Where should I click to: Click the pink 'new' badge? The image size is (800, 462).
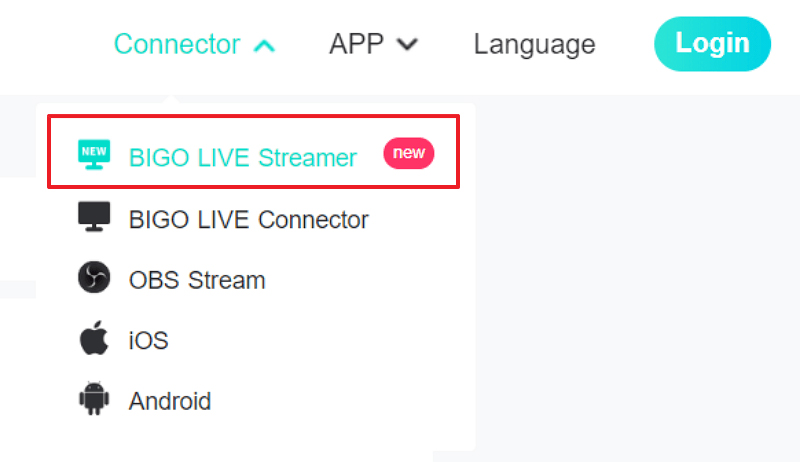pyautogui.click(x=409, y=153)
